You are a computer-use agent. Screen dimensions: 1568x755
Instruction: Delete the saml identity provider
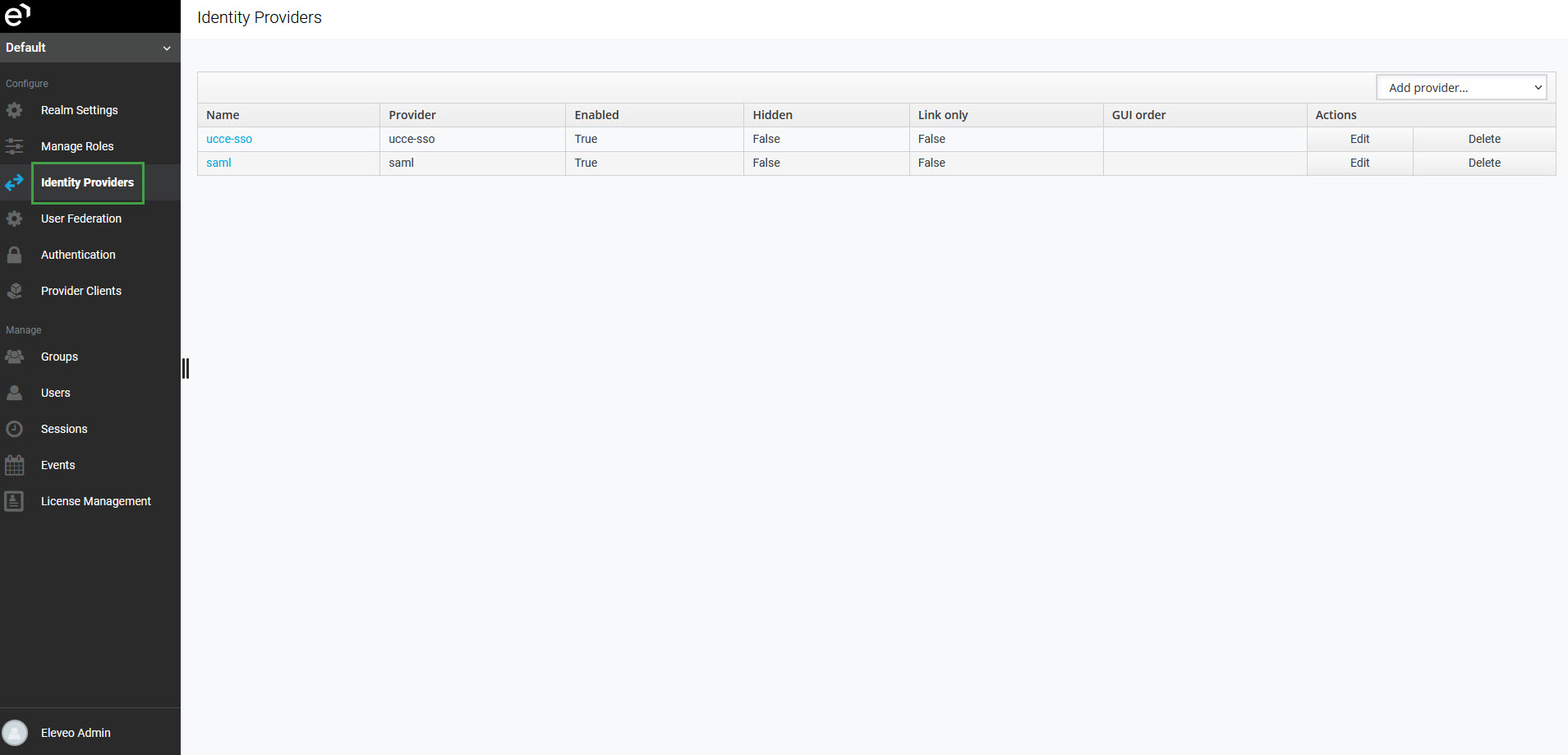pos(1483,163)
